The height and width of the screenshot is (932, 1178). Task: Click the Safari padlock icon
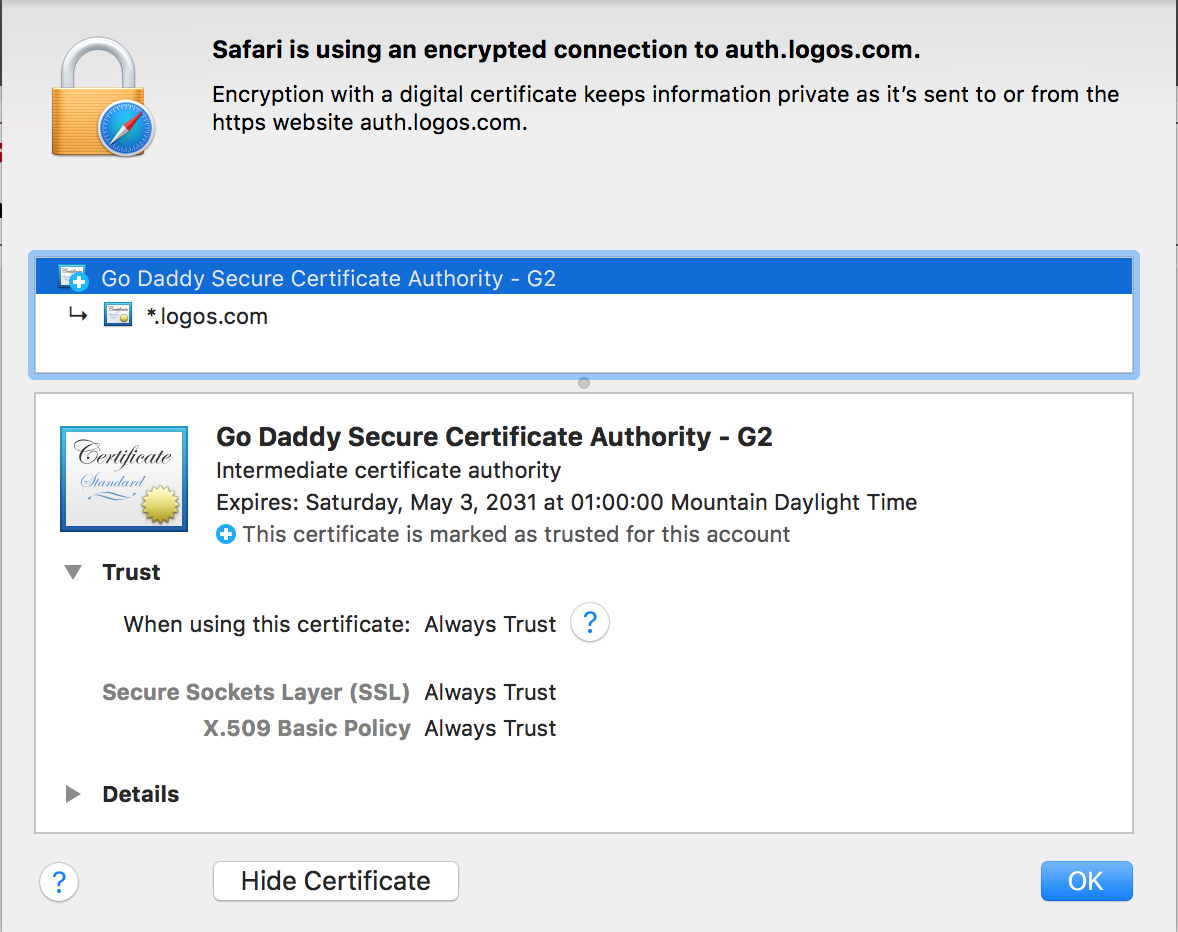coord(102,98)
